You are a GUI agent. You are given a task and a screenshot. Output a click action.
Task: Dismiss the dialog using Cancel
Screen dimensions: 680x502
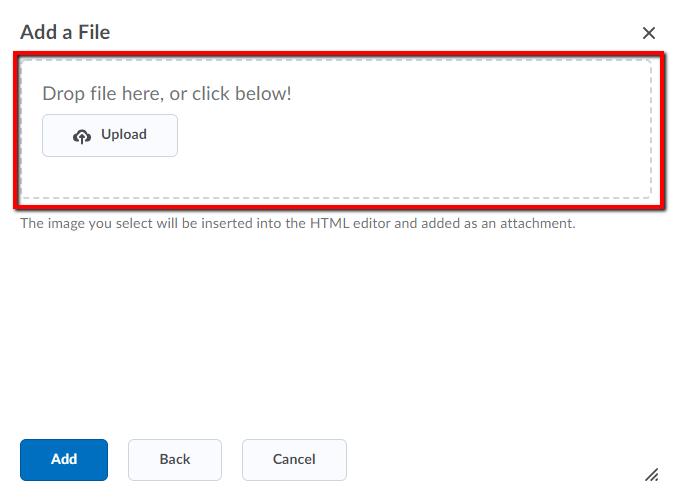pos(294,460)
